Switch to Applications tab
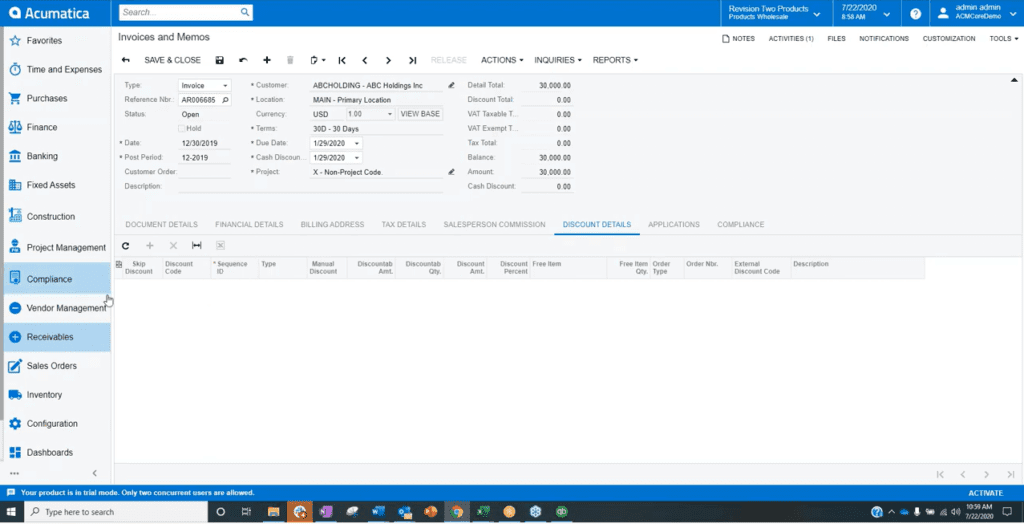 (673, 224)
